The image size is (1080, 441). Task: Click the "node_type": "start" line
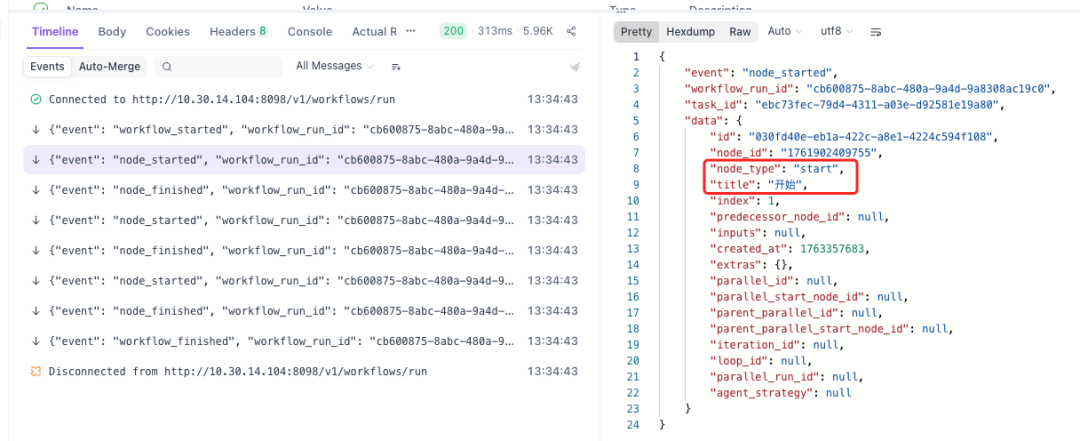pos(777,168)
